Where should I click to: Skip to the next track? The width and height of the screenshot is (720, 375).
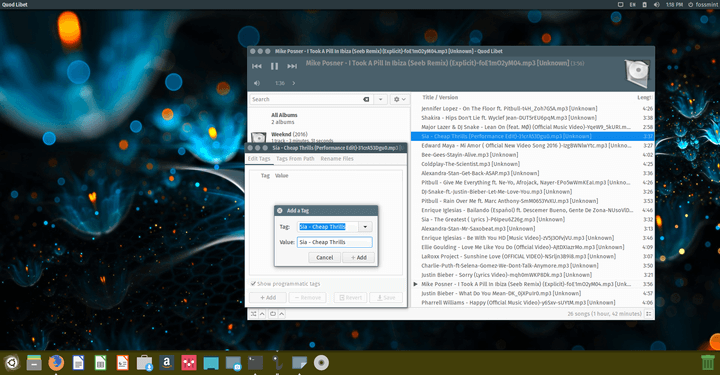[292, 67]
